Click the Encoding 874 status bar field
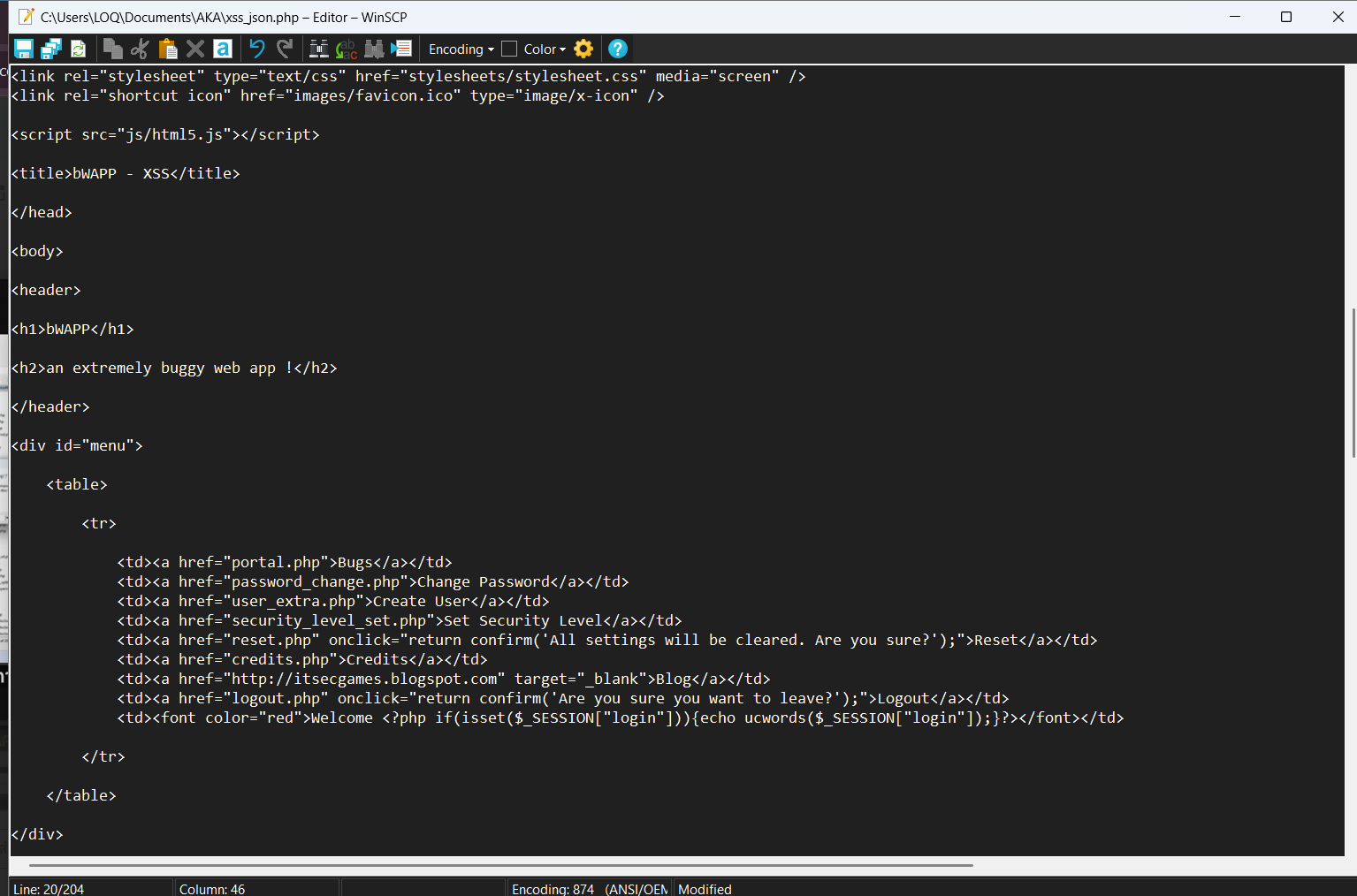1357x896 pixels. [588, 889]
